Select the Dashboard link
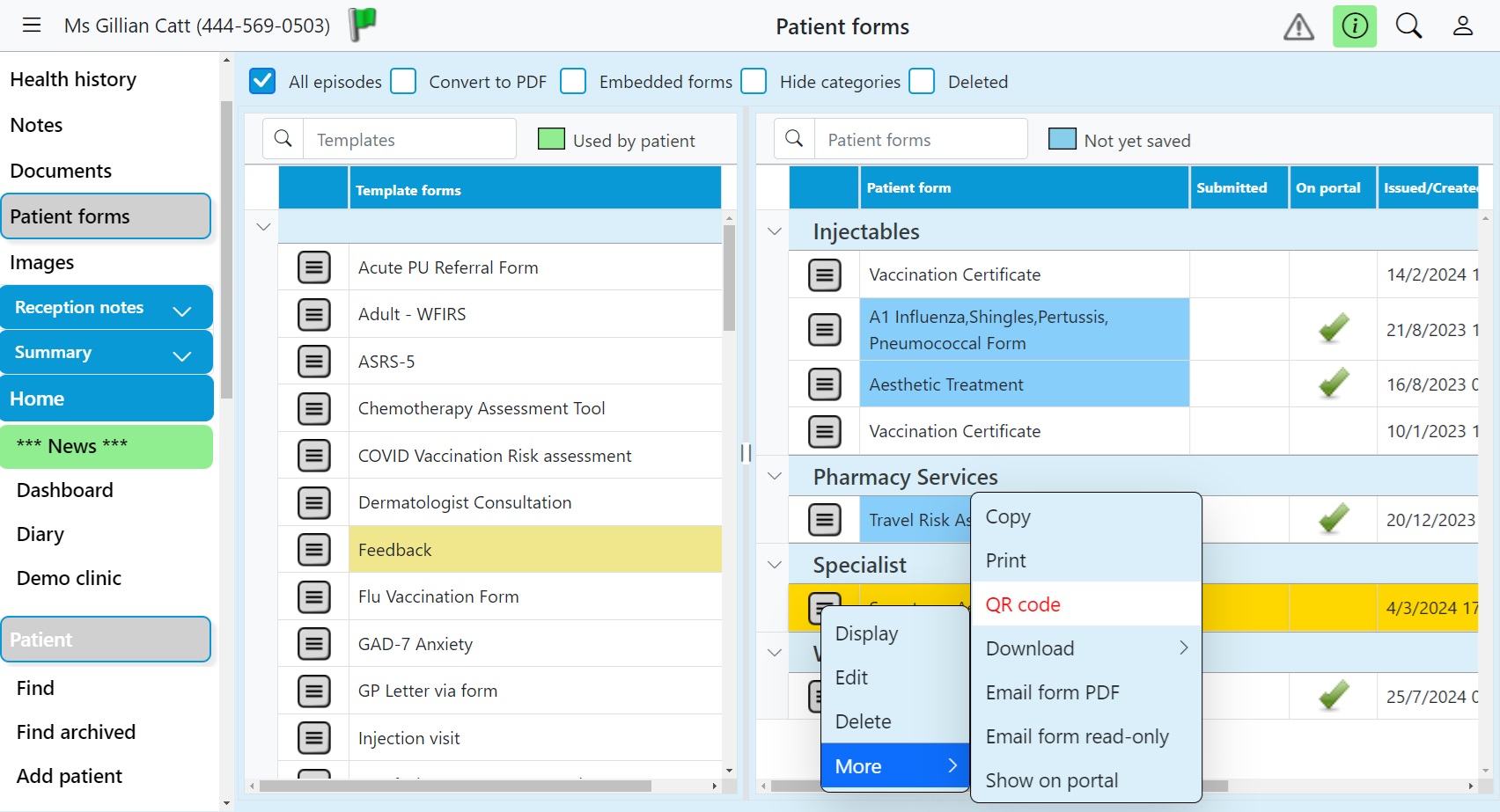 coord(64,490)
